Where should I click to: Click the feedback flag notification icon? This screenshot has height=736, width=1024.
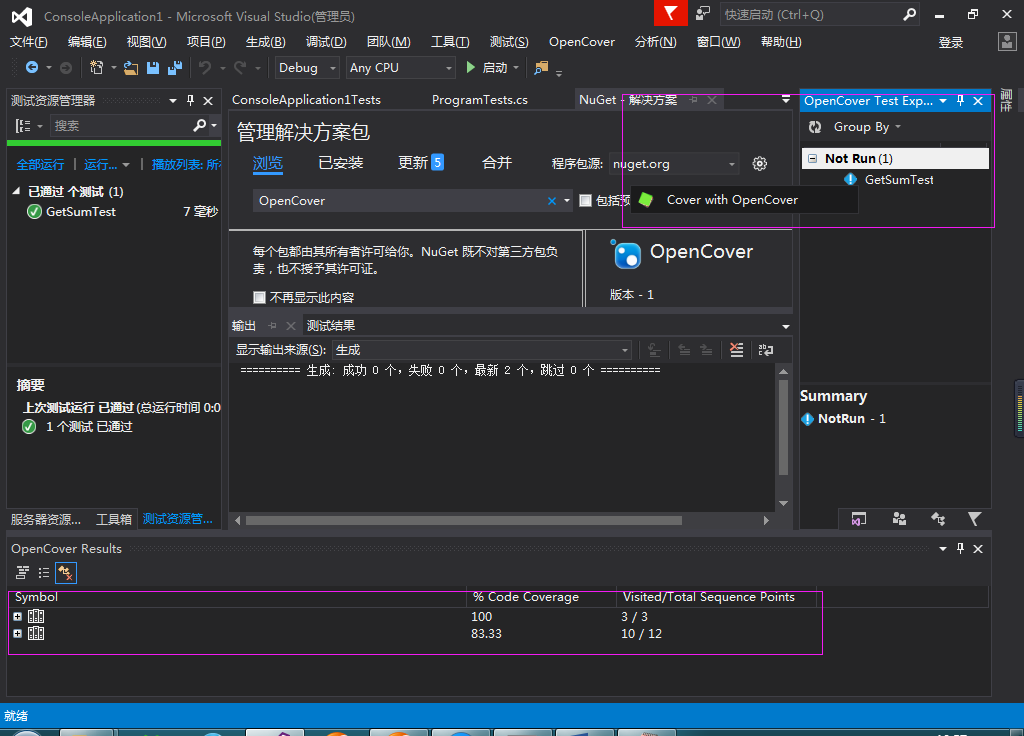pyautogui.click(x=671, y=13)
